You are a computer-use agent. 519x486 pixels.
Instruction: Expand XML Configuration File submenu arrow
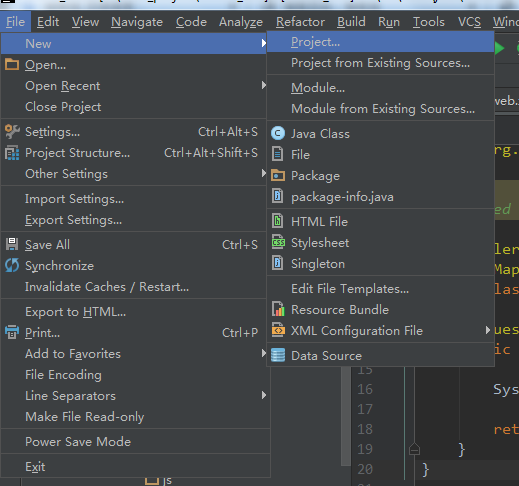[488, 330]
